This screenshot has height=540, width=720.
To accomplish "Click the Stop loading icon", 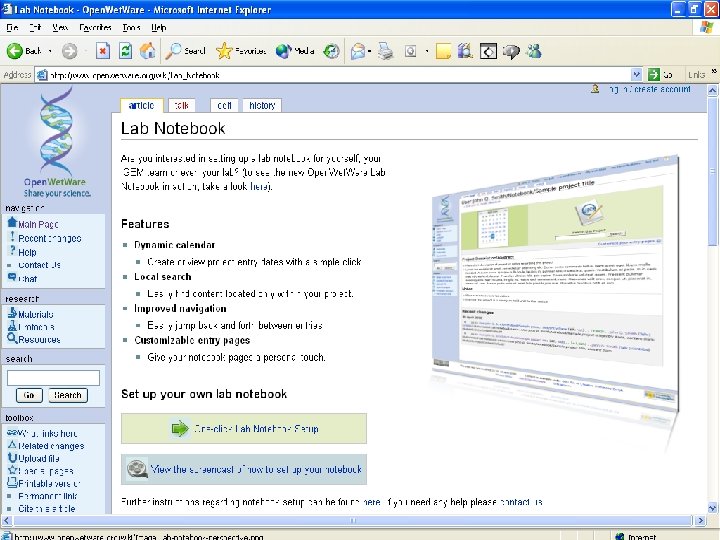I will tap(103, 51).
